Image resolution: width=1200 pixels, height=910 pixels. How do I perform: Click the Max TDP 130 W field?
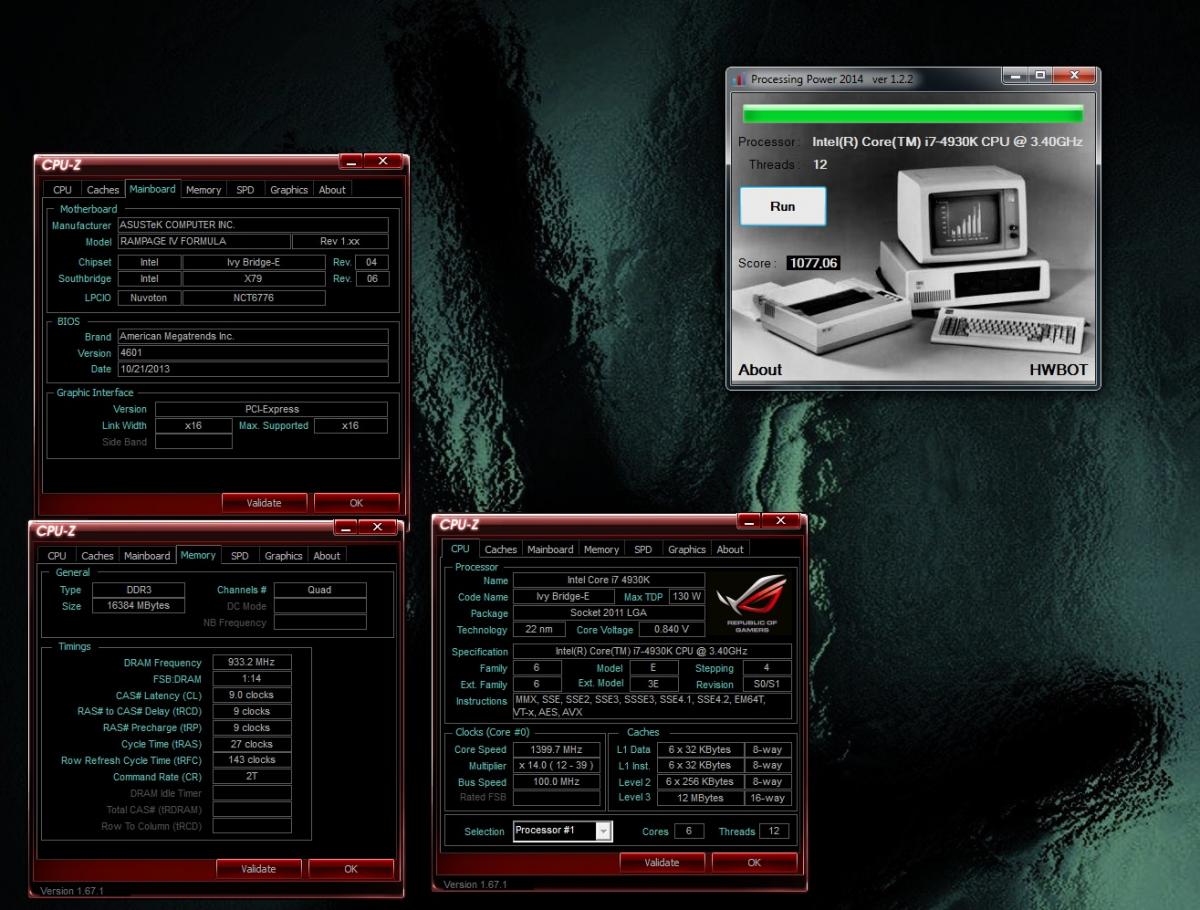point(687,596)
